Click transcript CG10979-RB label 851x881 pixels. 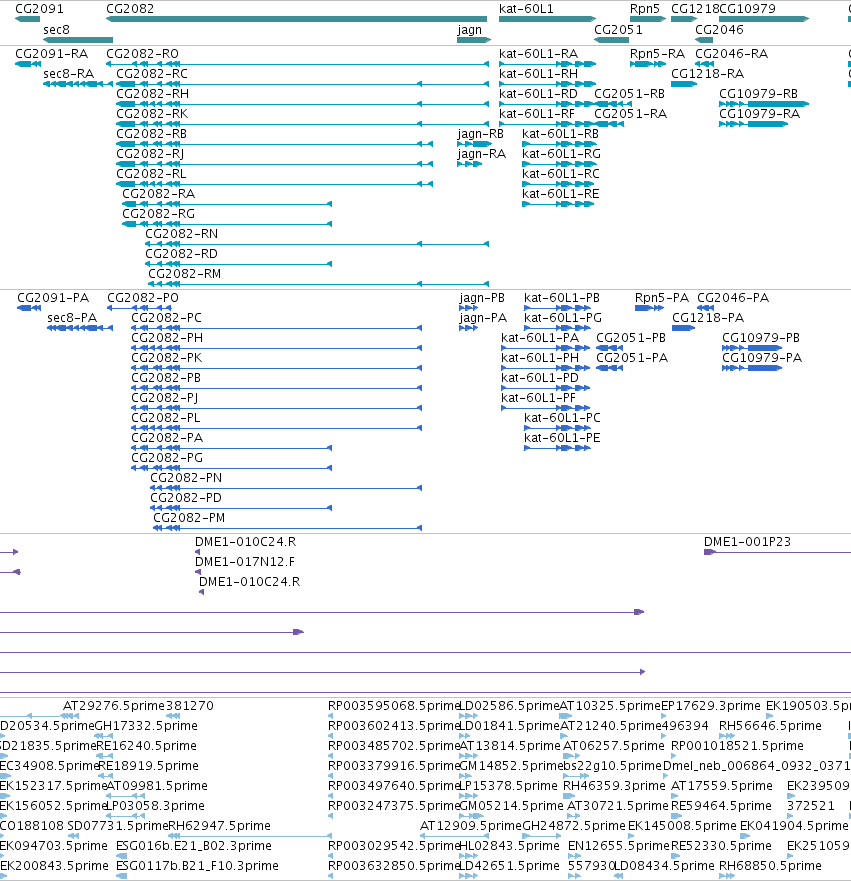[758, 94]
